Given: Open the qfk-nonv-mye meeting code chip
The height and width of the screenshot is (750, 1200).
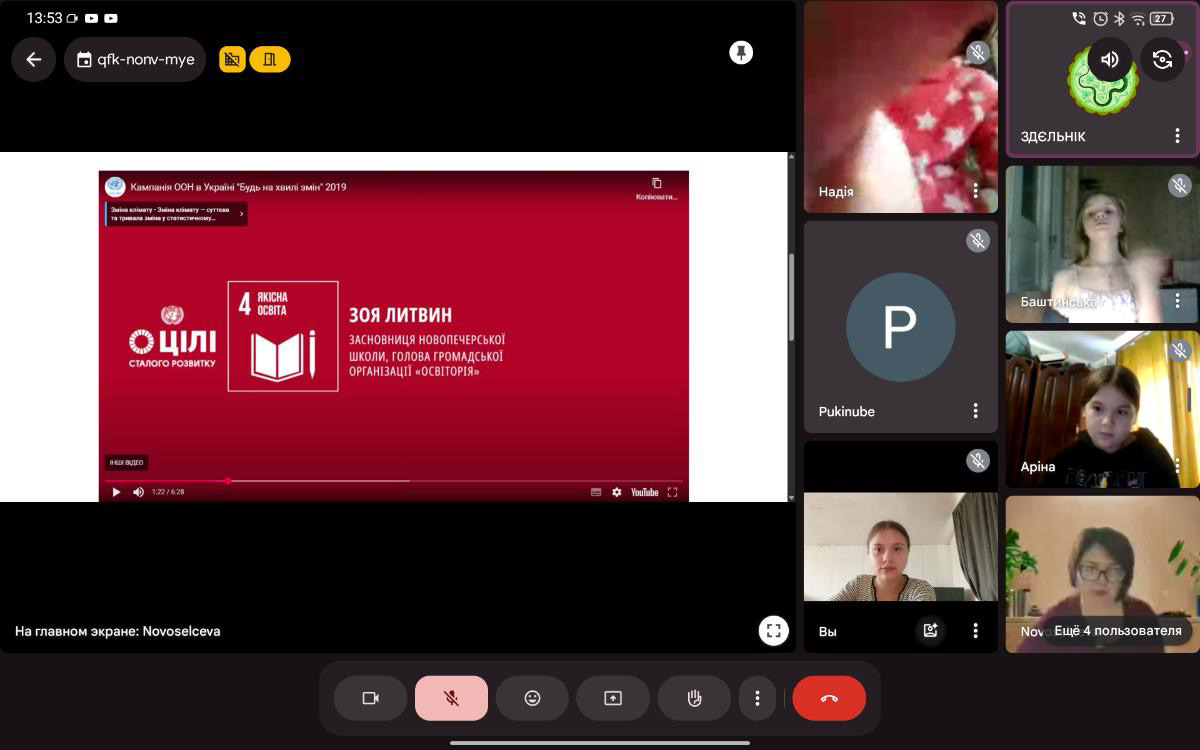Looking at the screenshot, I should [135, 60].
